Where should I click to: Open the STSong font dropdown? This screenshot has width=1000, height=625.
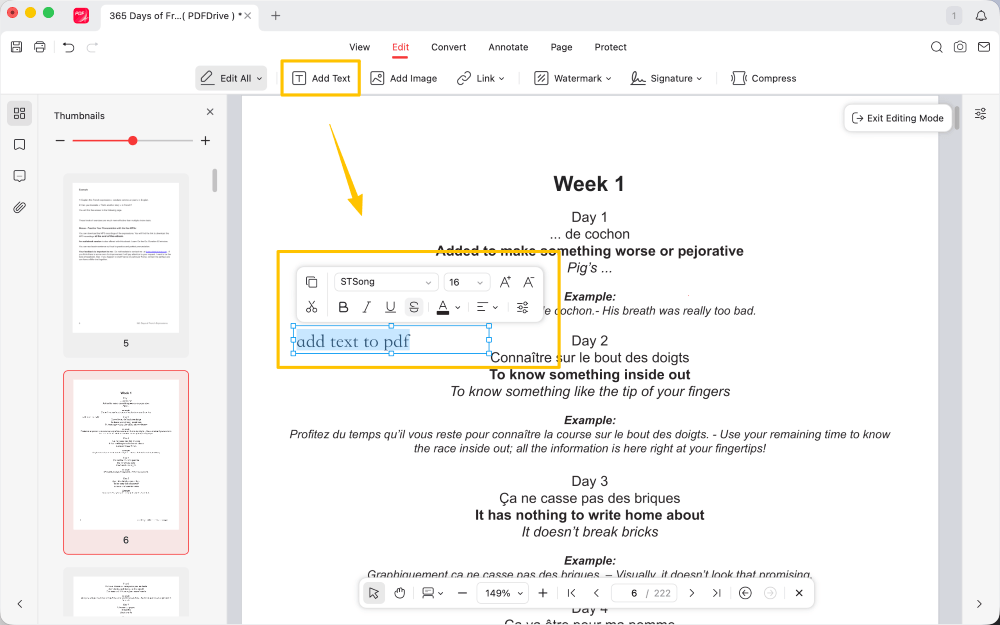click(x=386, y=282)
